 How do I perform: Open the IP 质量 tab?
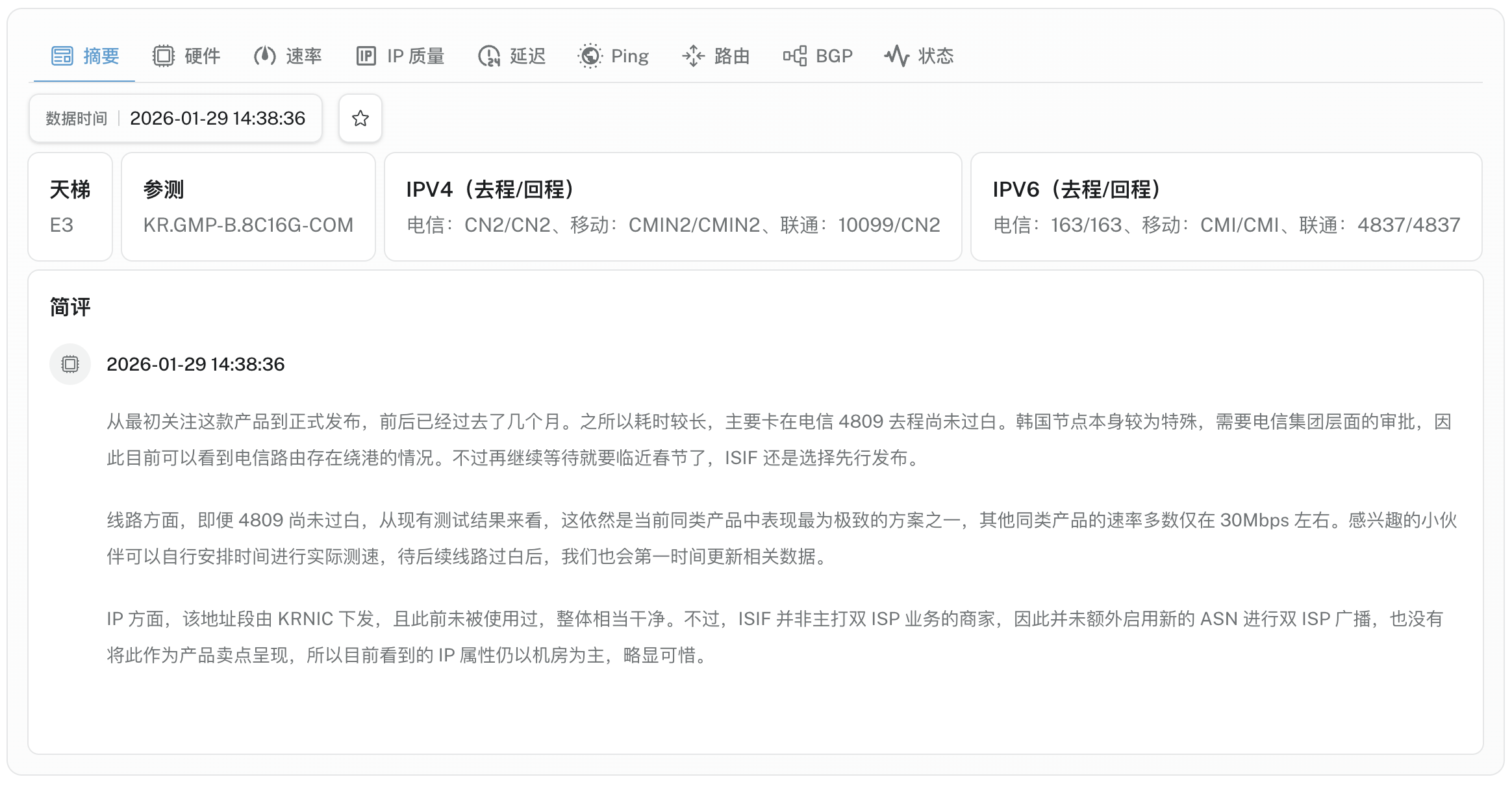click(x=416, y=56)
